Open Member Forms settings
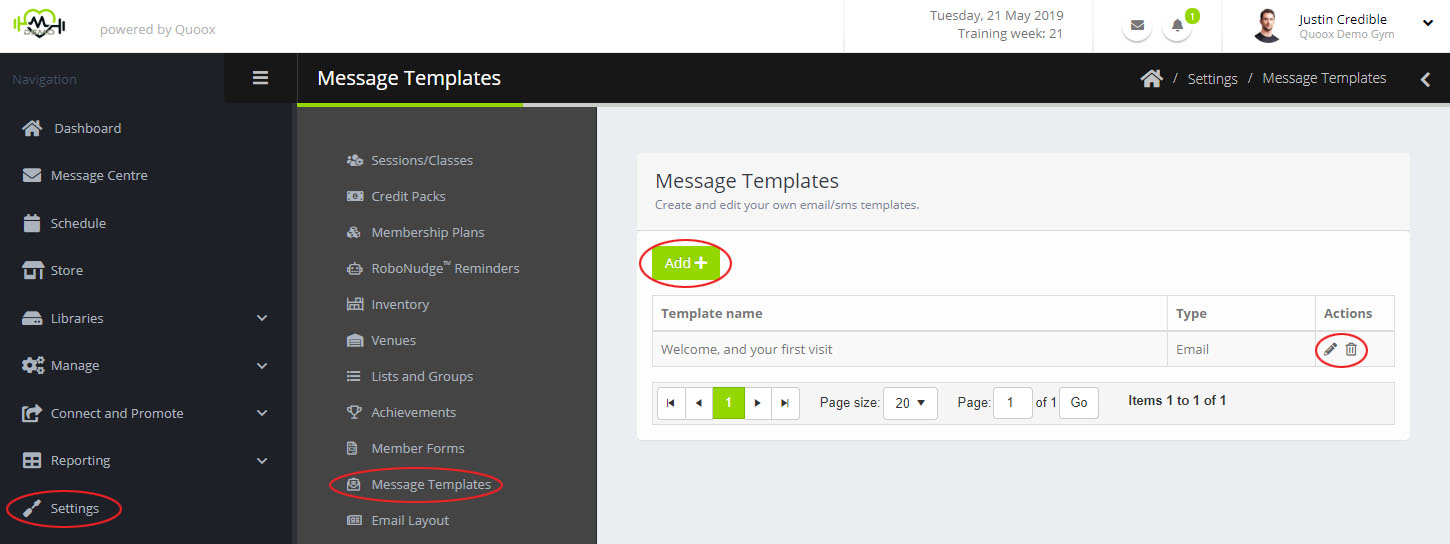The width and height of the screenshot is (1450, 544). pos(418,448)
